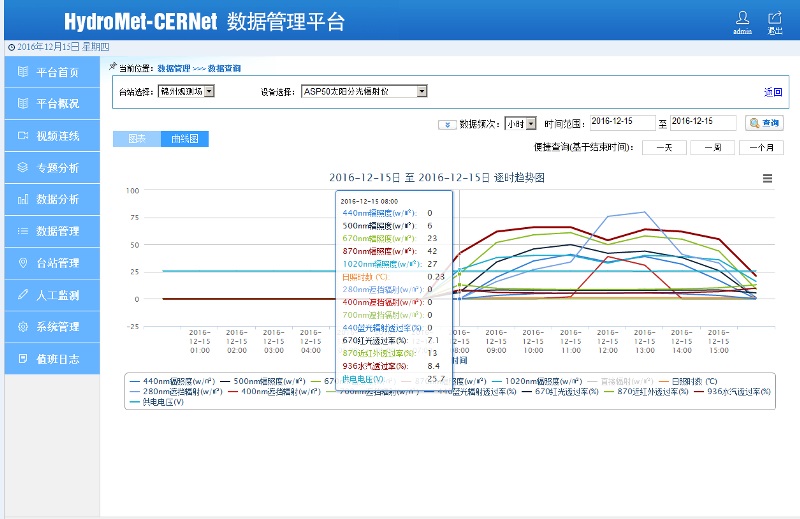Click the admin user icon
The width and height of the screenshot is (800, 519).
[x=742, y=18]
